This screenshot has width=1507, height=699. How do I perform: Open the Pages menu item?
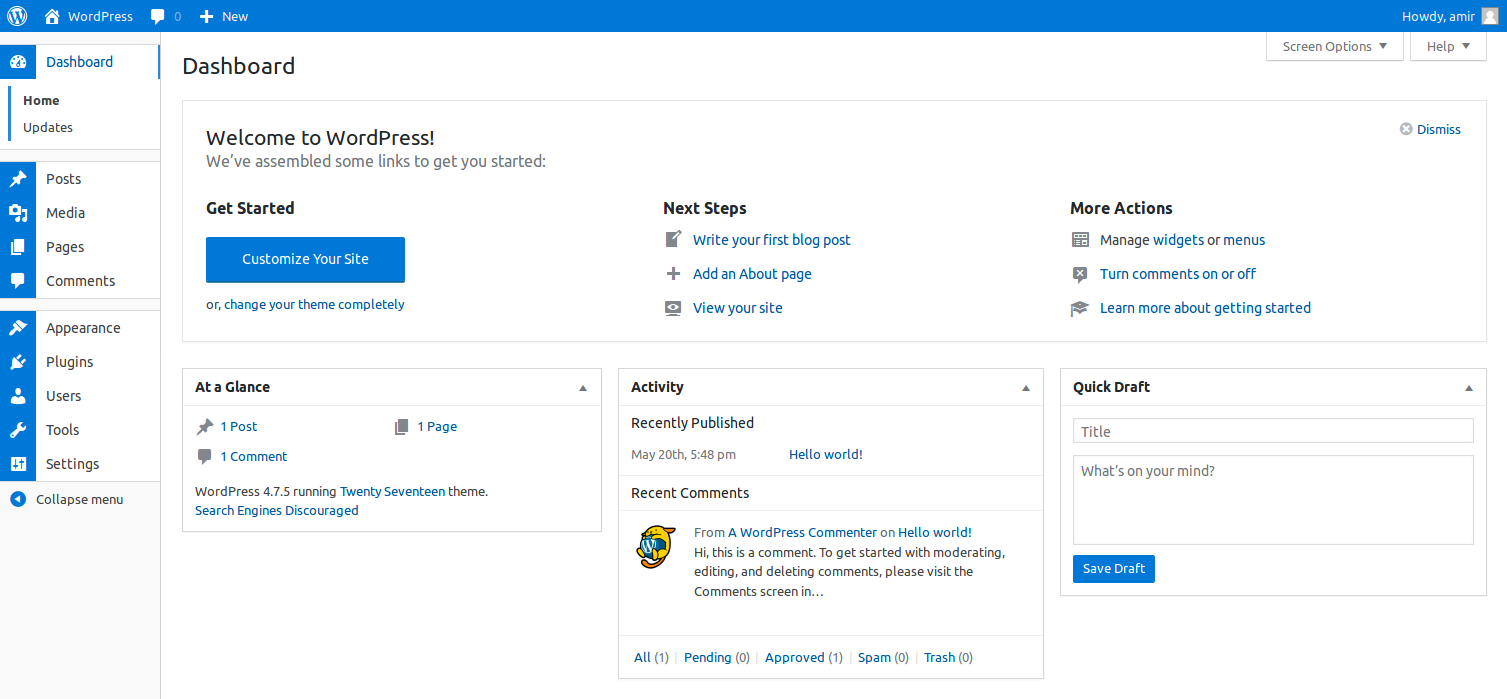point(80,247)
